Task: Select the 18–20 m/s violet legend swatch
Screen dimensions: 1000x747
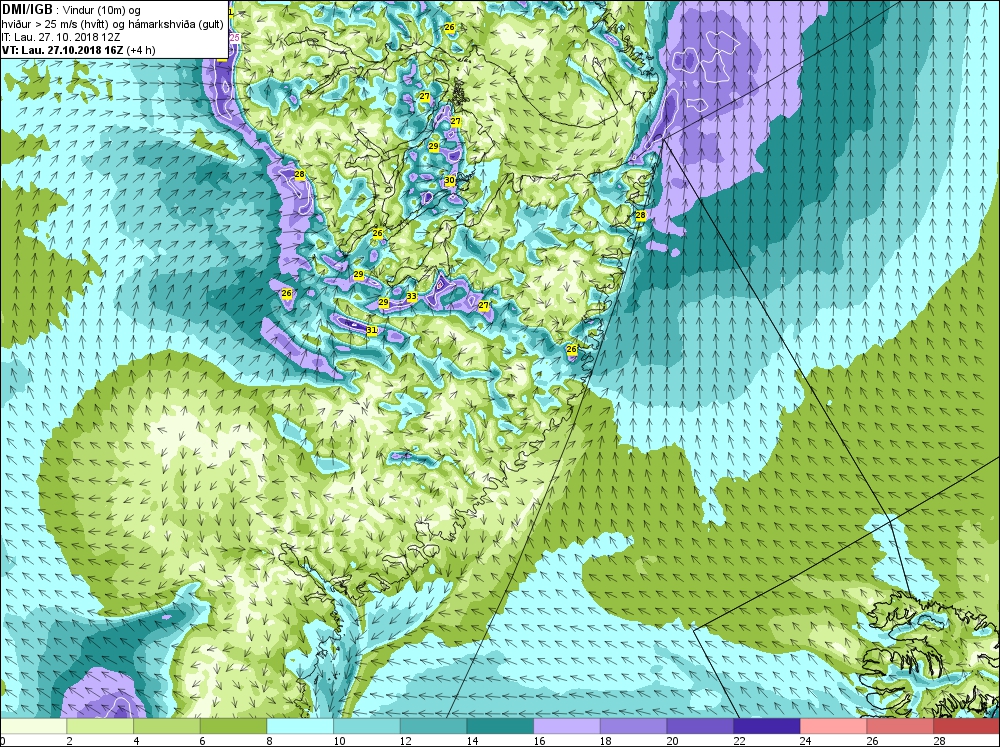Action: point(633,727)
